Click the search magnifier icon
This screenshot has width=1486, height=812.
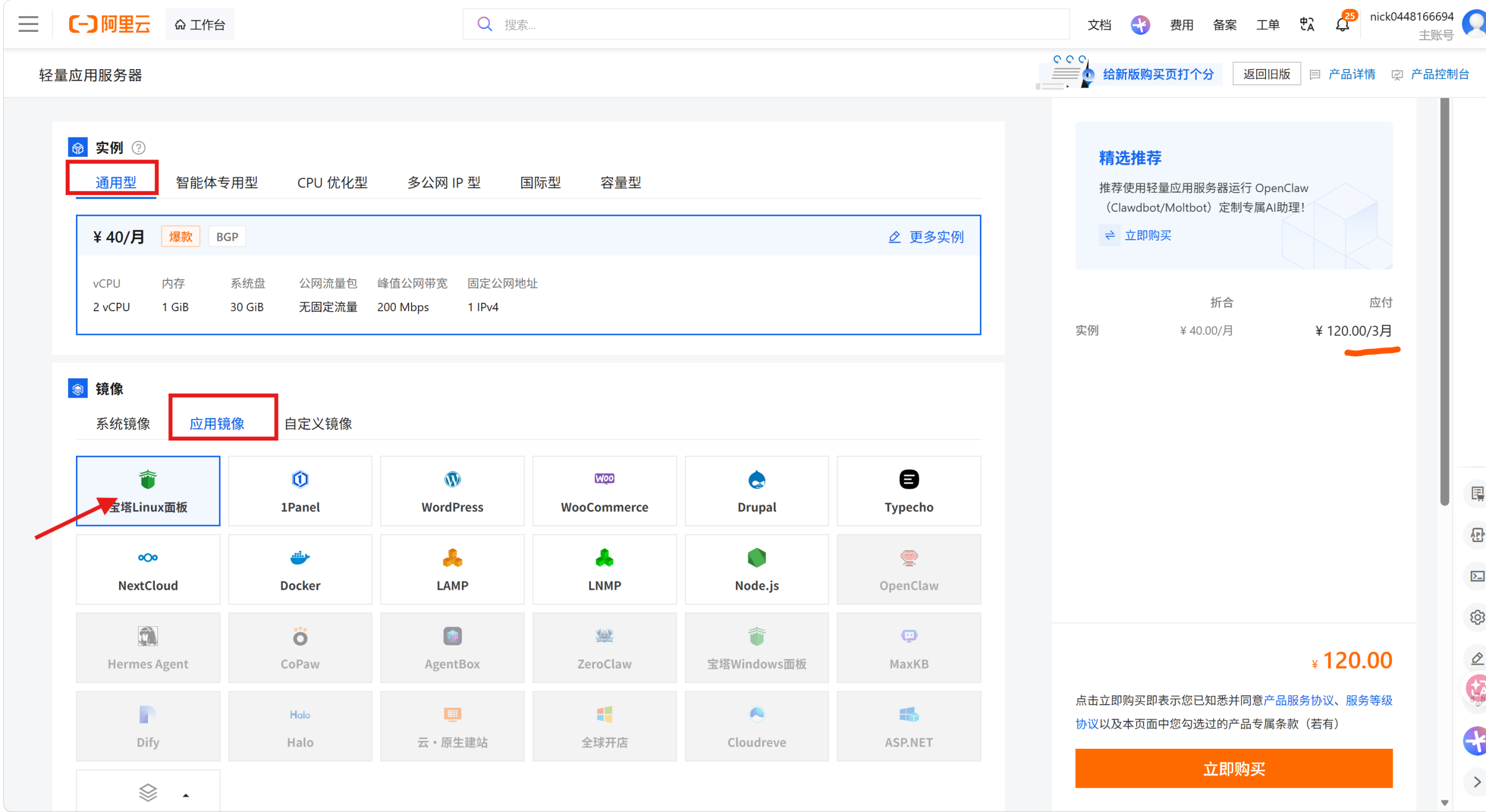coord(484,24)
